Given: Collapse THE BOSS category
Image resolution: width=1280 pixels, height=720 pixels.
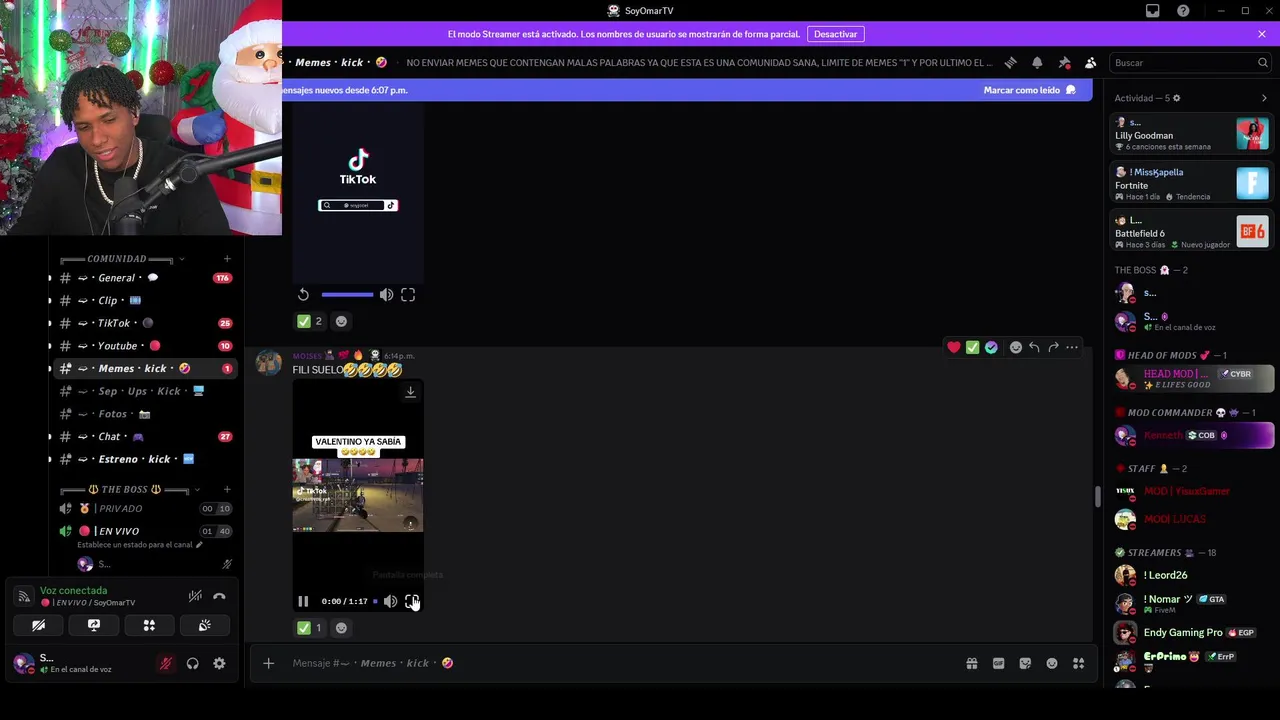Looking at the screenshot, I should point(128,489).
